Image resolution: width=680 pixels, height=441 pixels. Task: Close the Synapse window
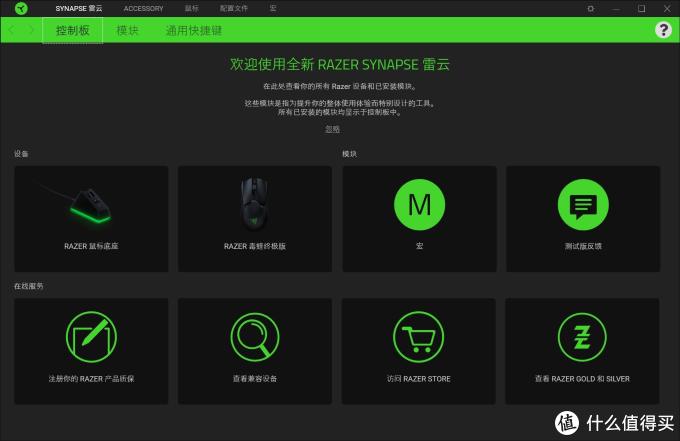click(x=667, y=8)
